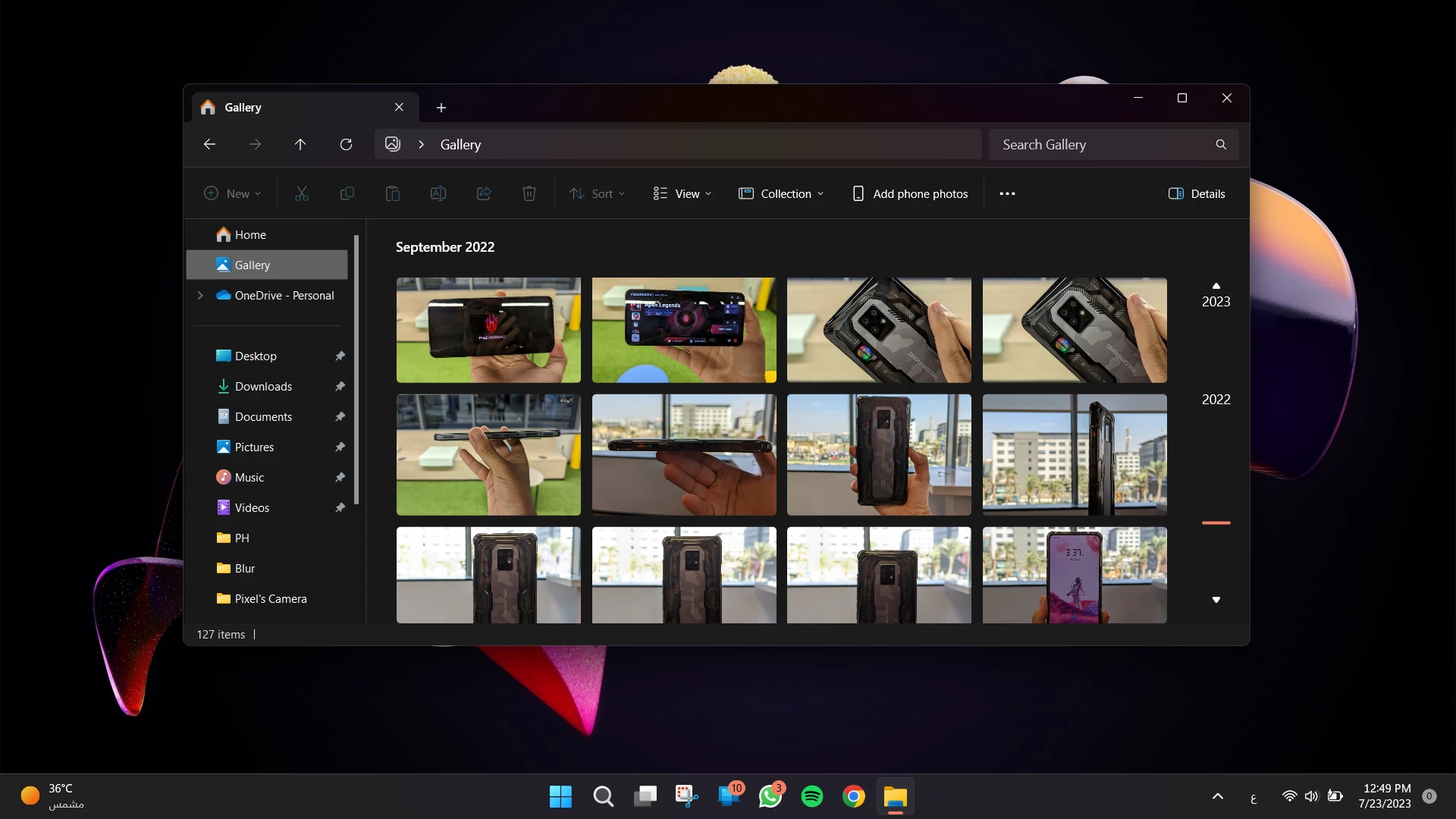
Task: Open the Pictures folder in sidebar
Action: click(x=254, y=447)
